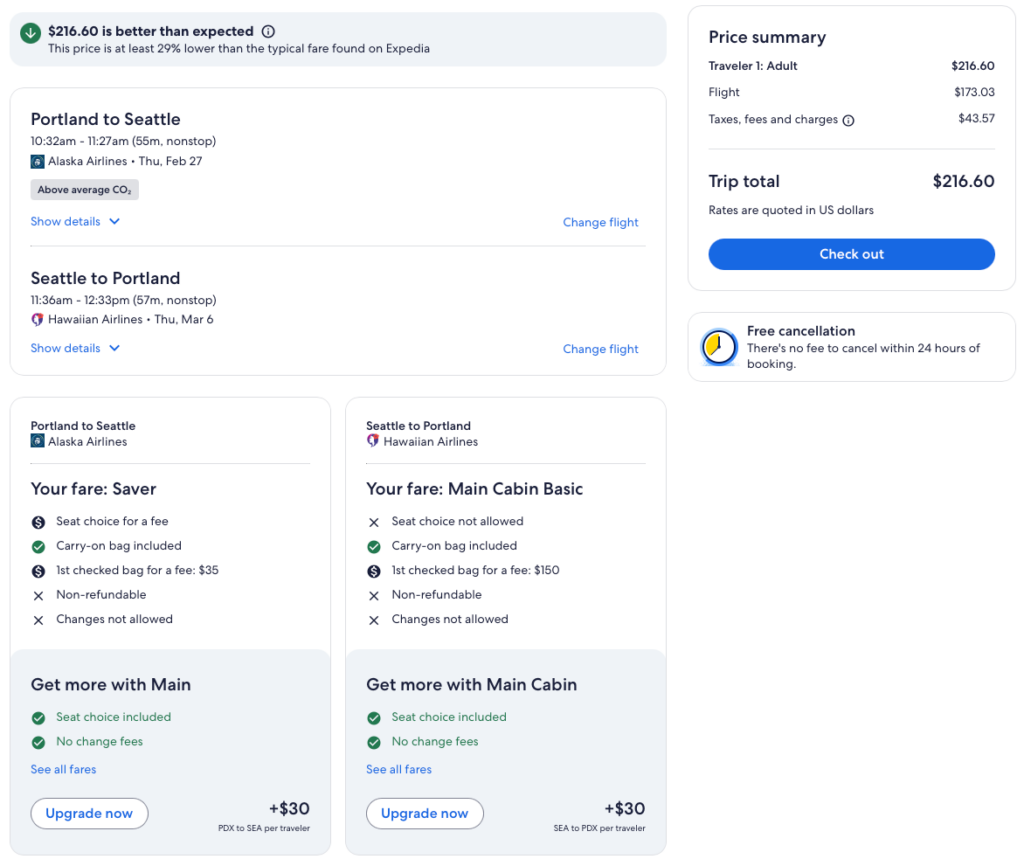This screenshot has height=866, width=1024.
Task: Click the free cancellation clock icon
Action: click(x=718, y=346)
